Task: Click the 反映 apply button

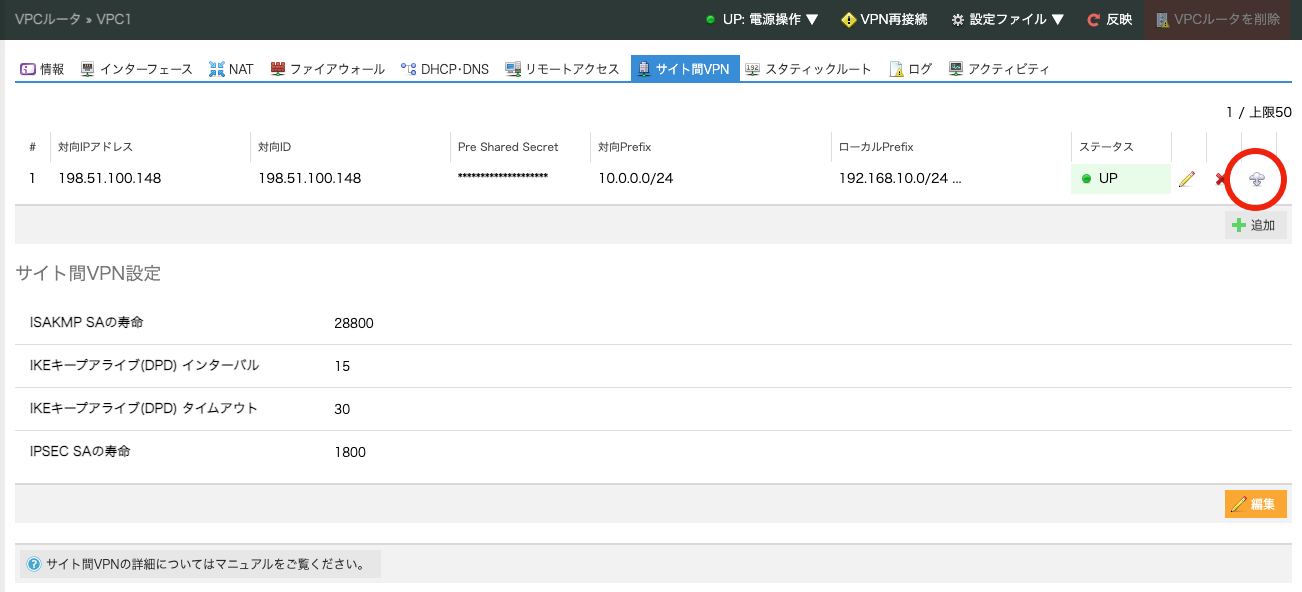Action: (x=1109, y=19)
